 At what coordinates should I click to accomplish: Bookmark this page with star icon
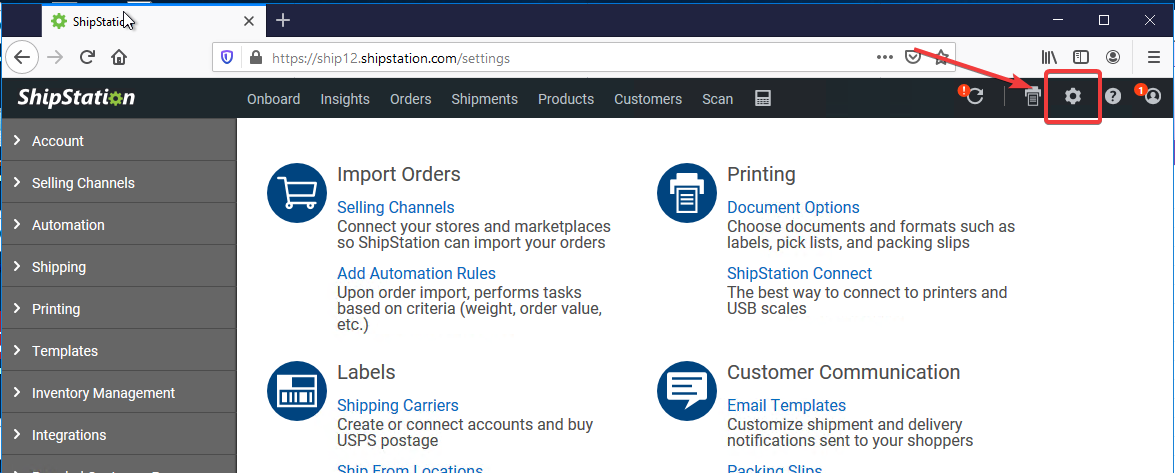(x=942, y=58)
